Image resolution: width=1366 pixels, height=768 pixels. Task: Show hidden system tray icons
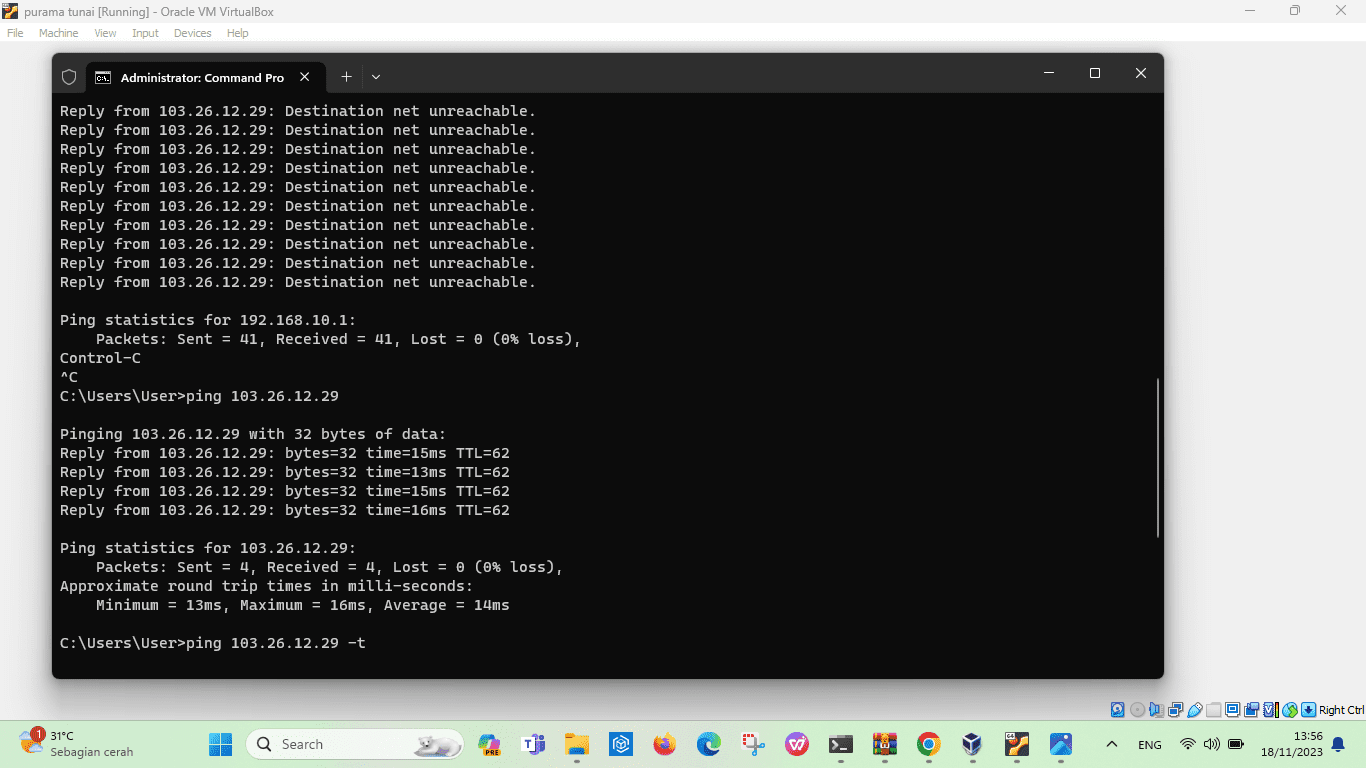(1111, 744)
